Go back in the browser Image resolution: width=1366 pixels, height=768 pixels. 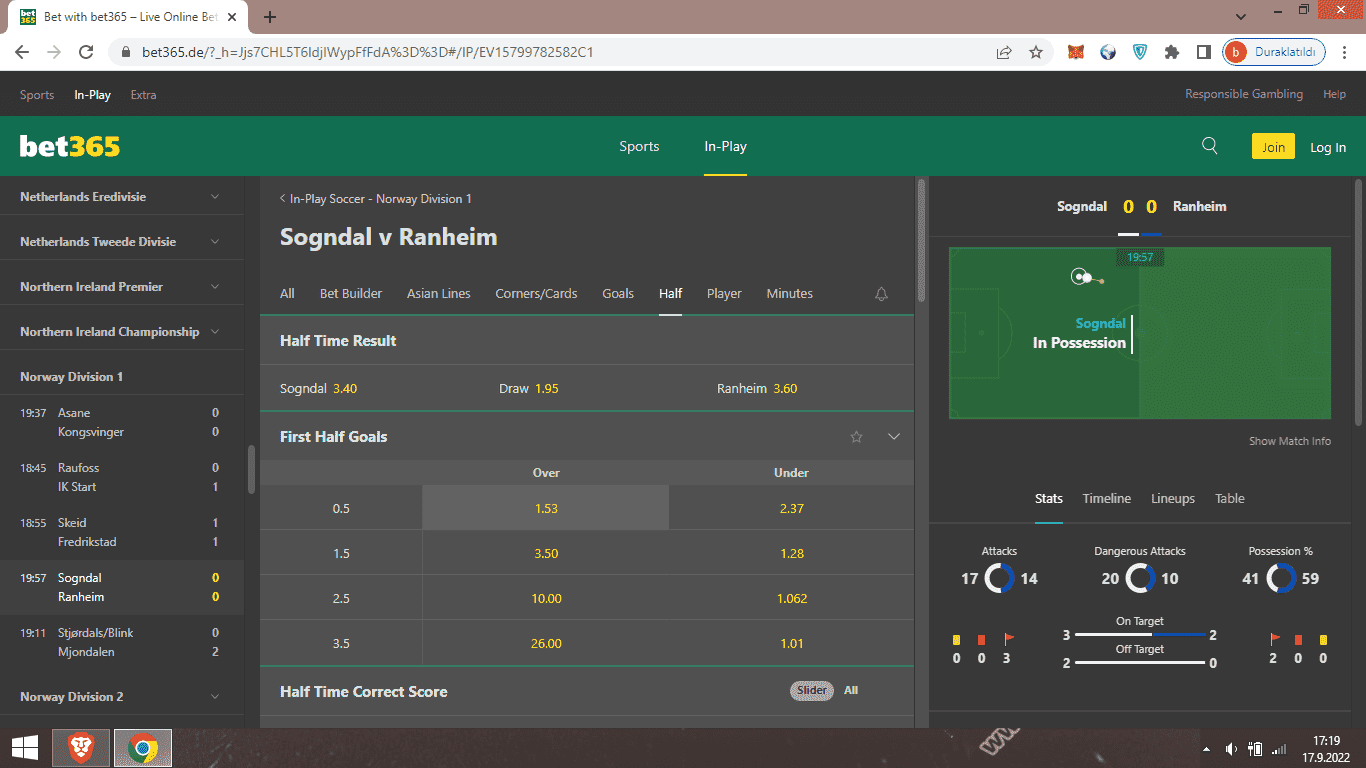[x=22, y=52]
